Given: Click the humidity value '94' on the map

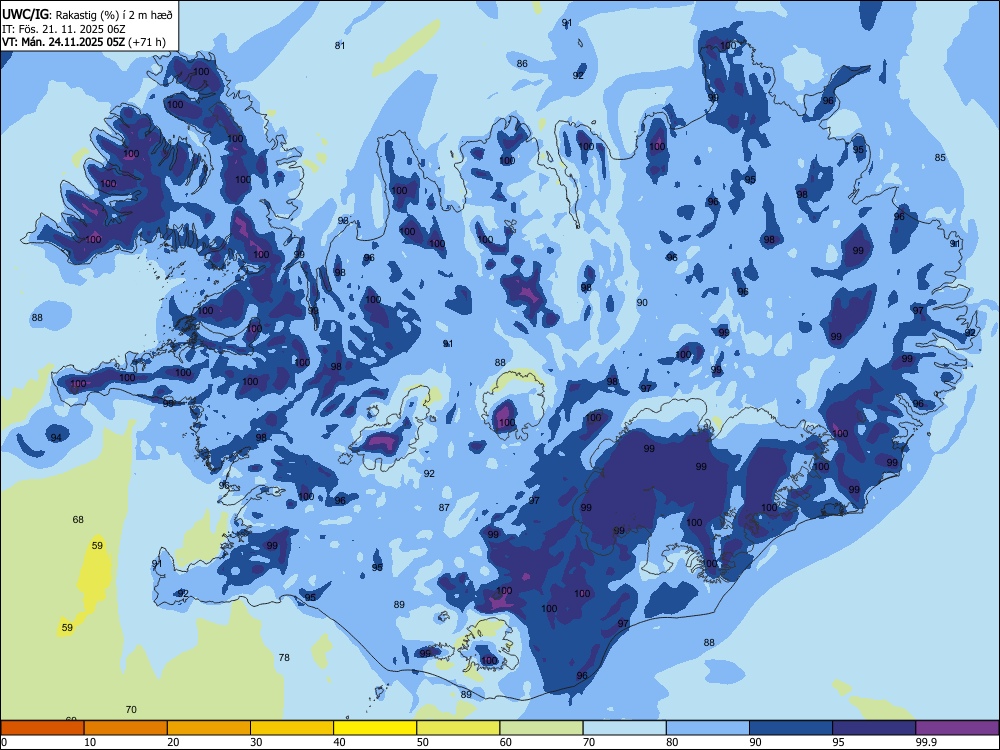Looking at the screenshot, I should click(56, 438).
